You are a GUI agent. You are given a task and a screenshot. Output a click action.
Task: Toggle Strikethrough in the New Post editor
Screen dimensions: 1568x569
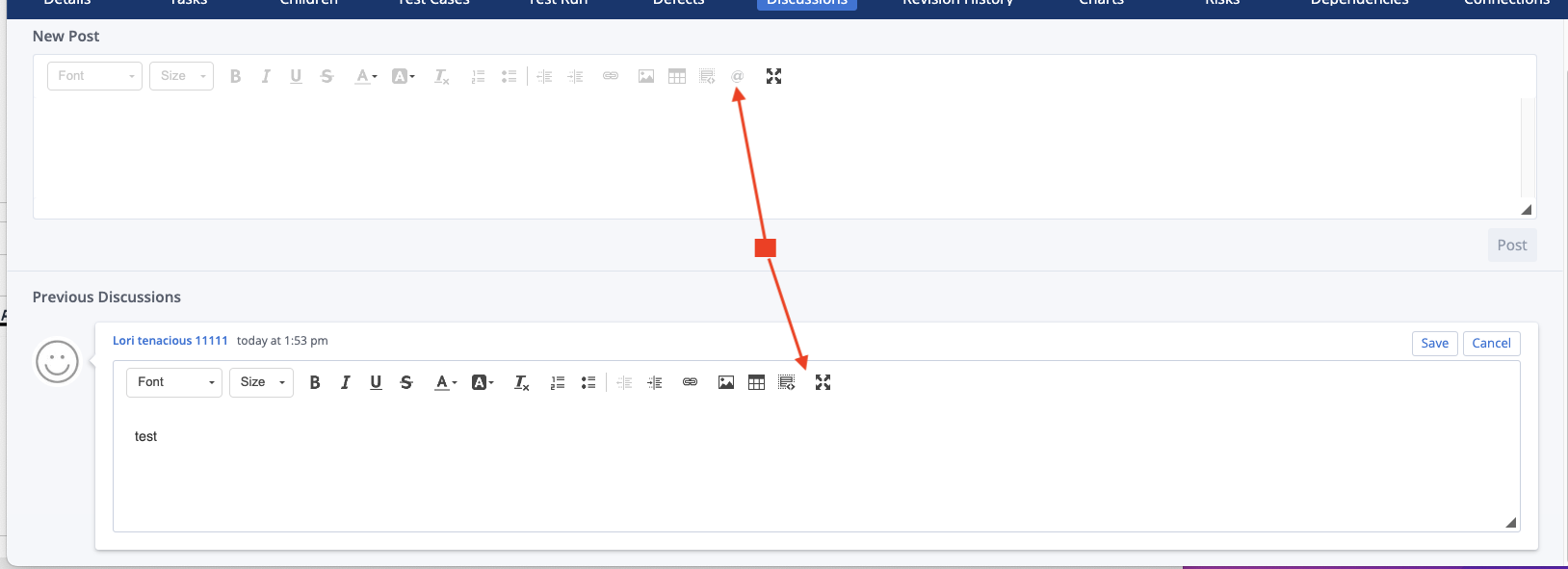(327, 76)
